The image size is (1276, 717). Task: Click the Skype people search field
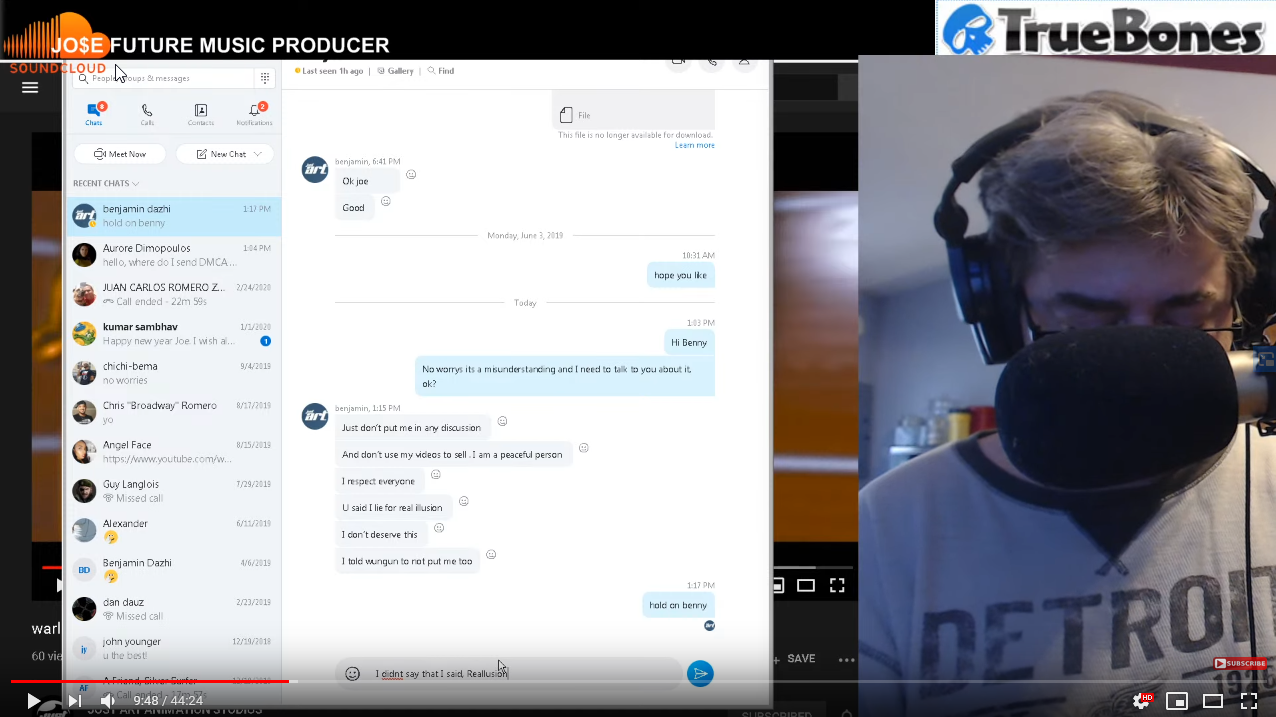(x=164, y=78)
